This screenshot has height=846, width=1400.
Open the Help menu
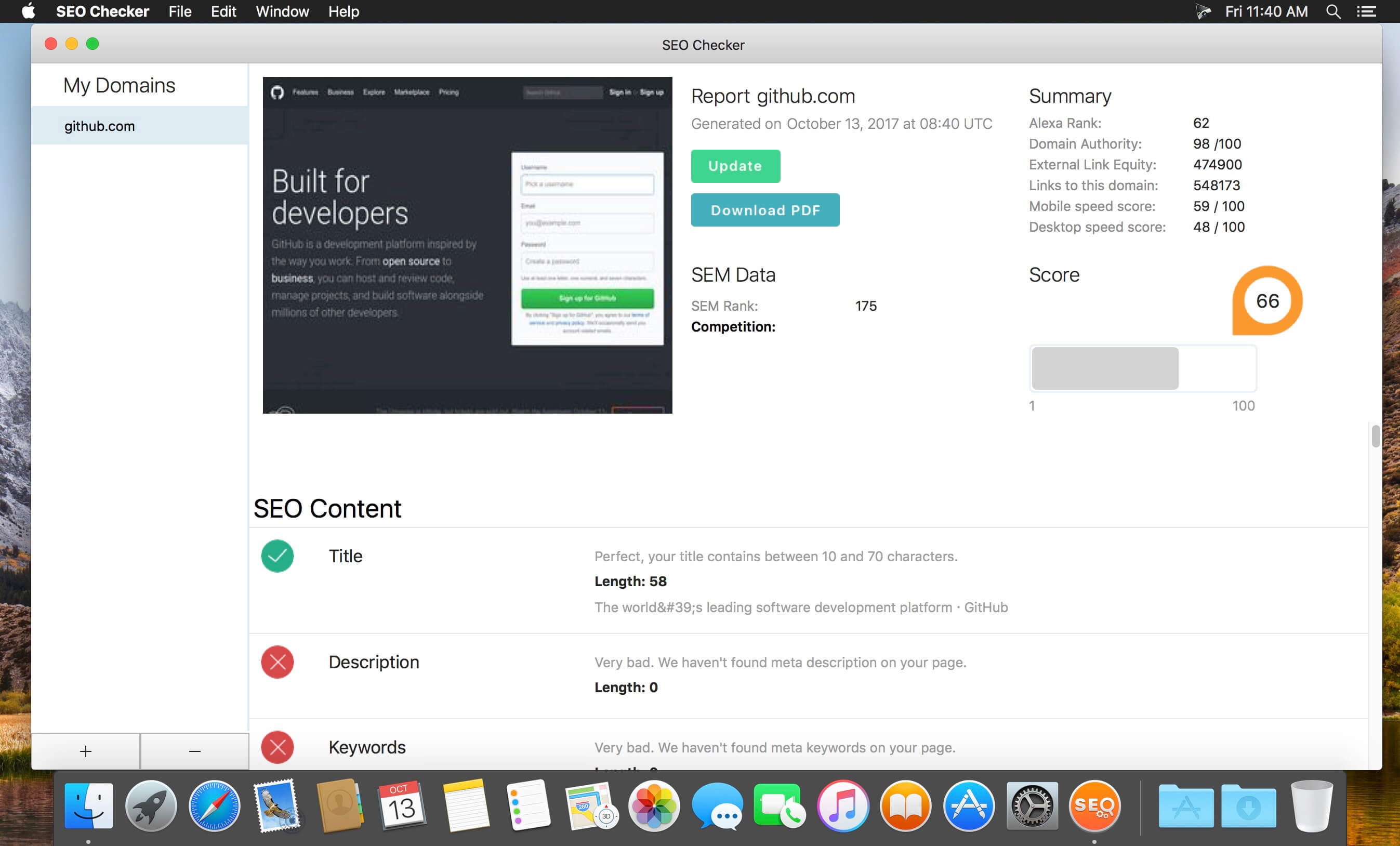point(344,11)
